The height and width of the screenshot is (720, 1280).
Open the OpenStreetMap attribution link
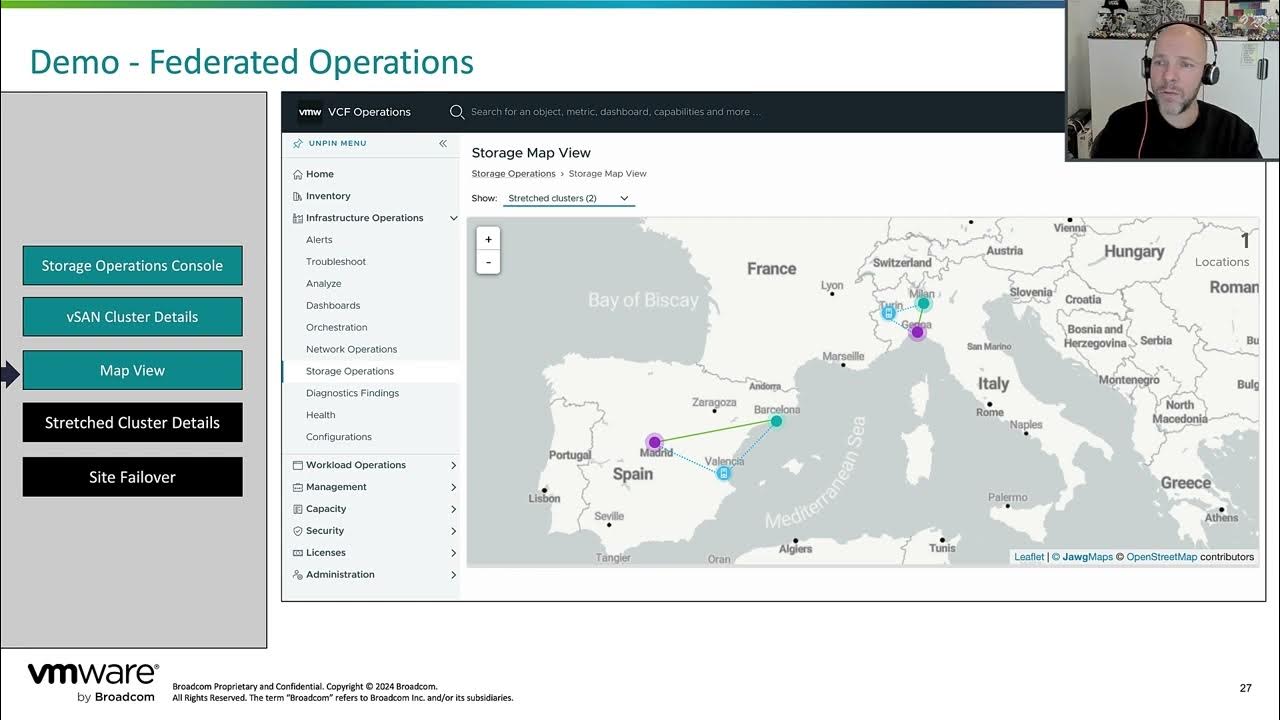coord(1161,557)
